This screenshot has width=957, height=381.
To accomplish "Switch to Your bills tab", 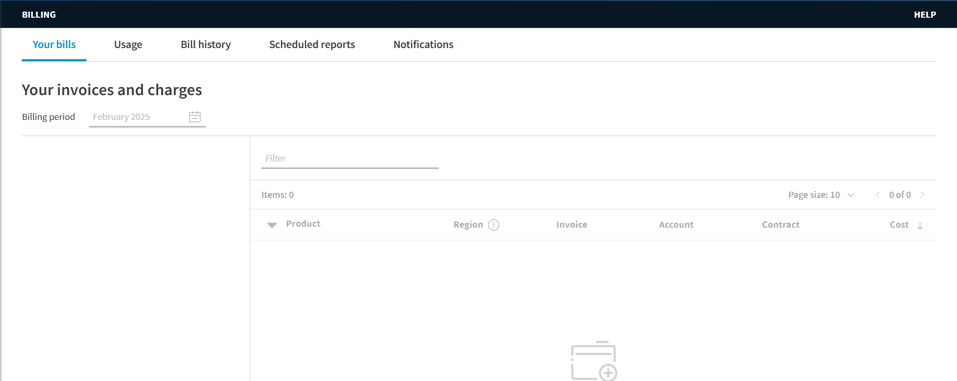I will tap(54, 45).
